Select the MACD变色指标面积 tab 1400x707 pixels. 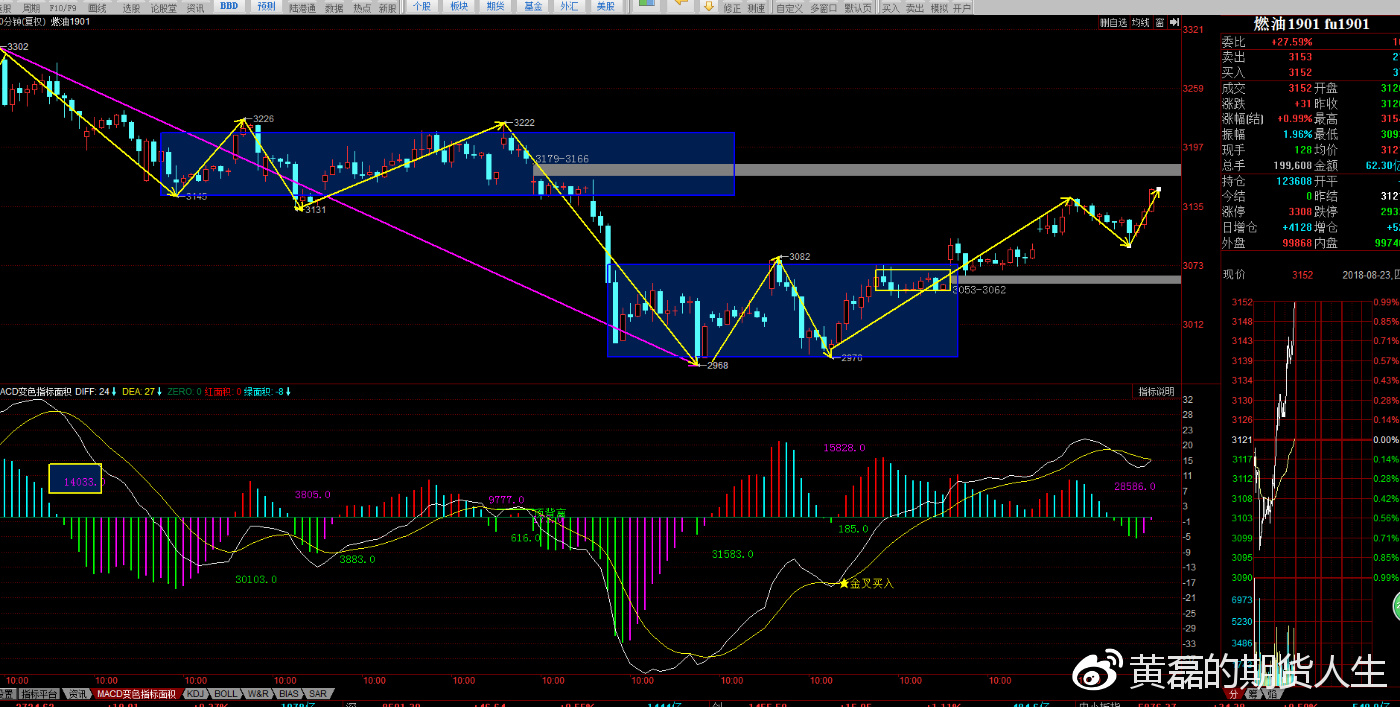(136, 693)
